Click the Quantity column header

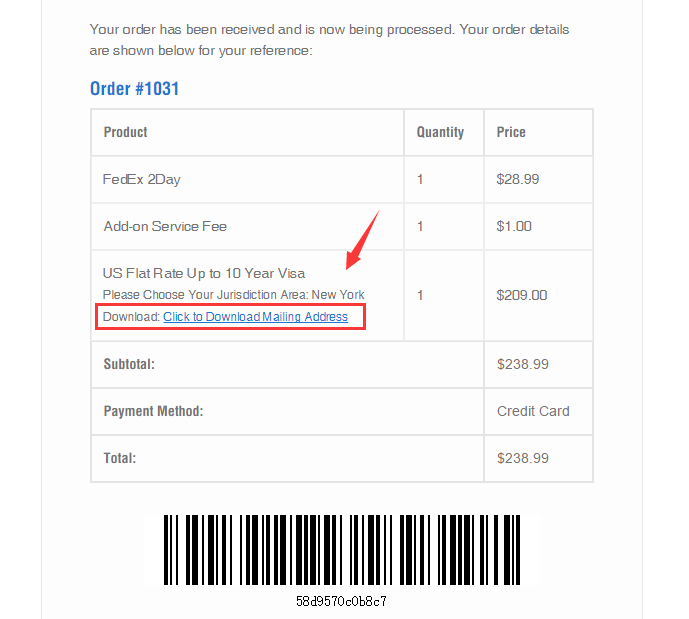440,132
